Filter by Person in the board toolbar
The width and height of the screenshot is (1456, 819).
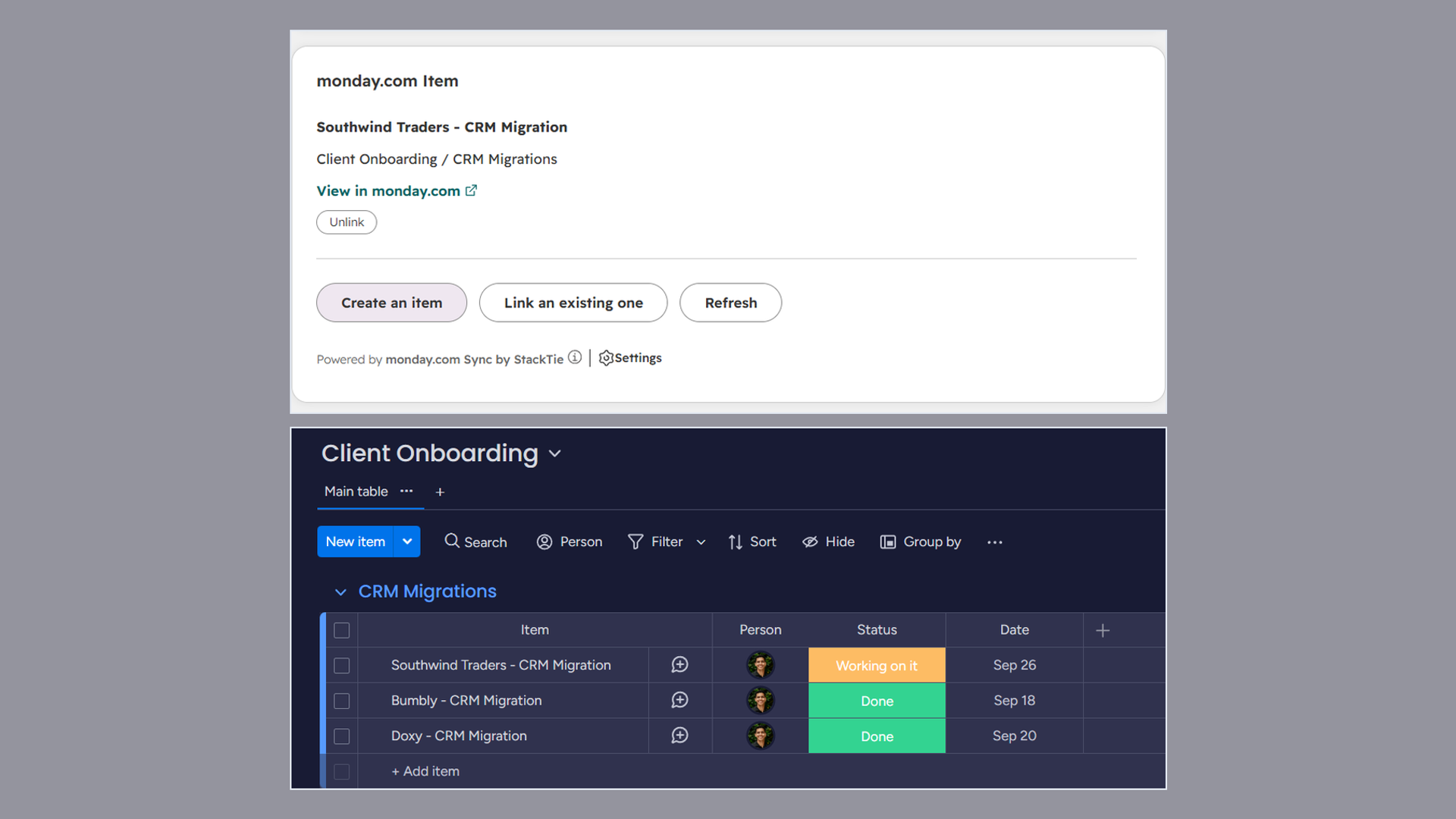570,541
